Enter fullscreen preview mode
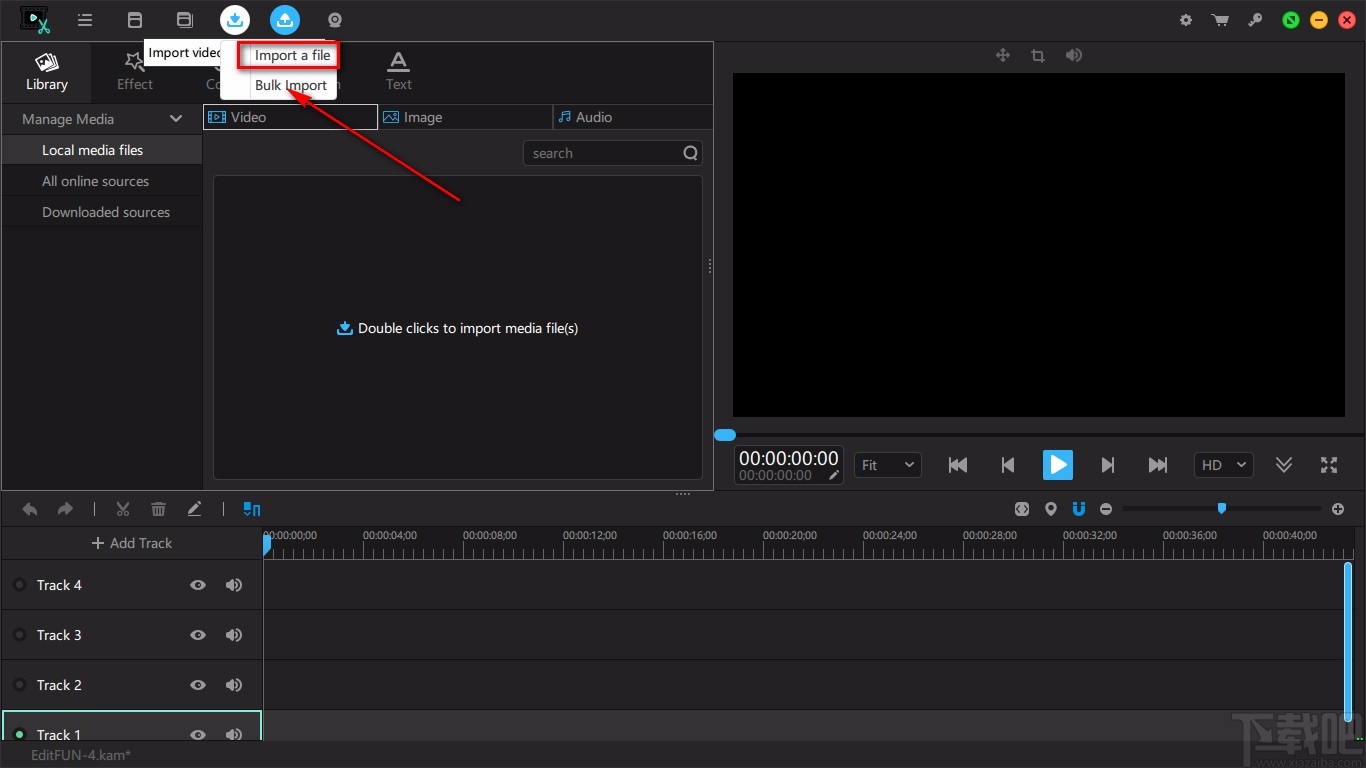 coord(1328,465)
